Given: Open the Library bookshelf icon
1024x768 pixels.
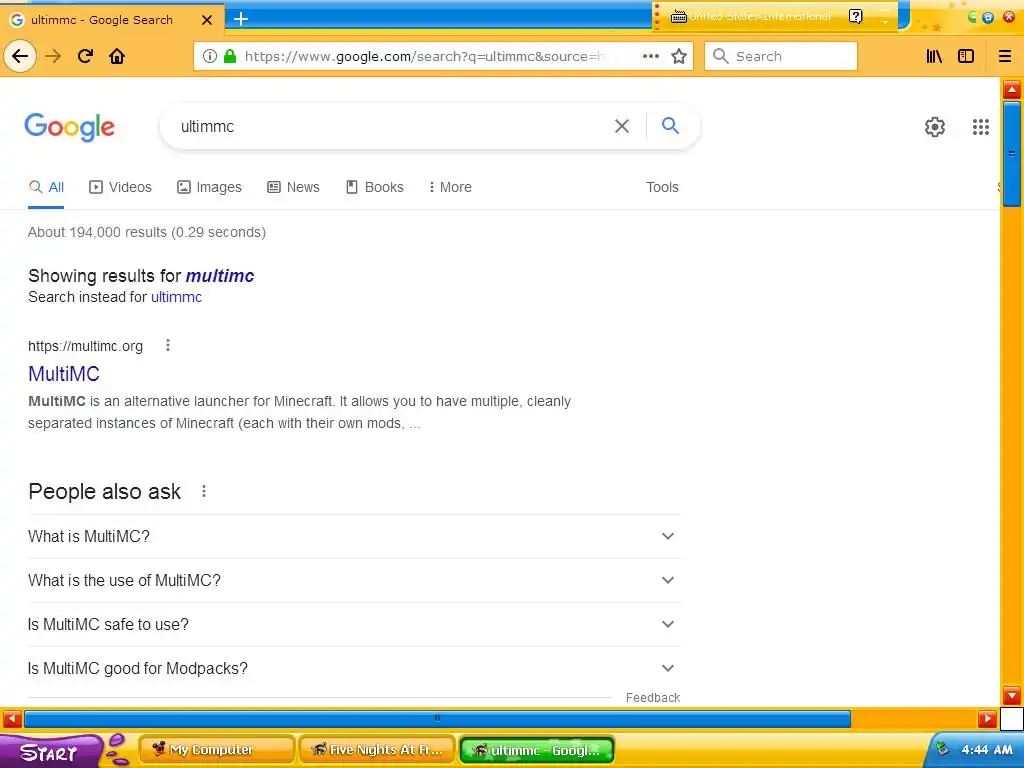Looking at the screenshot, I should [x=935, y=56].
